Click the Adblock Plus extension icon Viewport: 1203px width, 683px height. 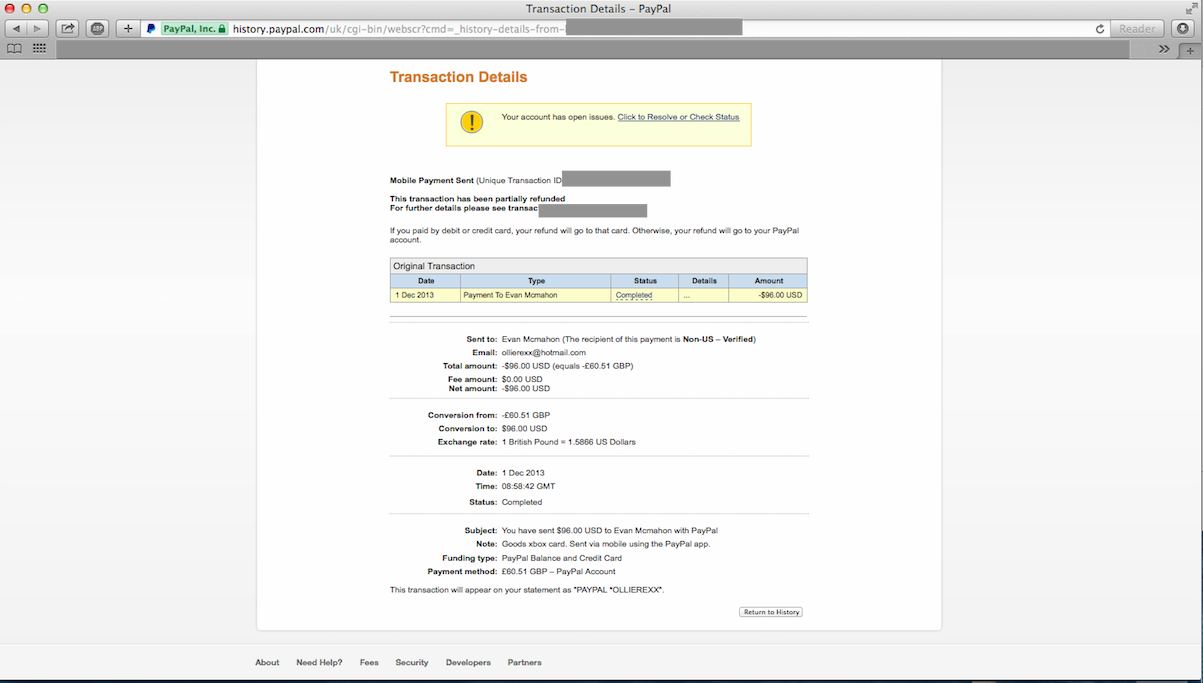click(97, 29)
